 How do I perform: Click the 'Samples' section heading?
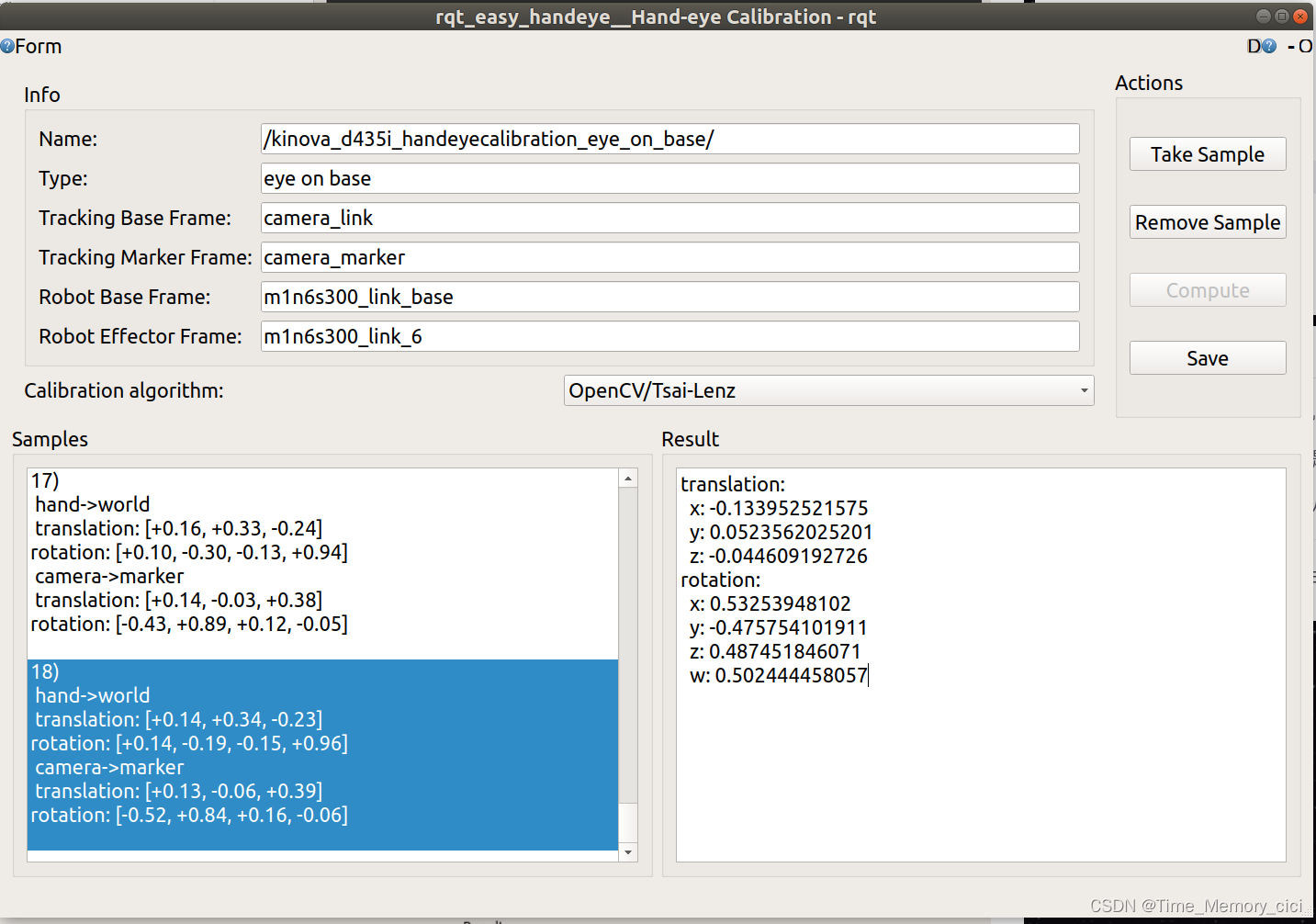(50, 439)
